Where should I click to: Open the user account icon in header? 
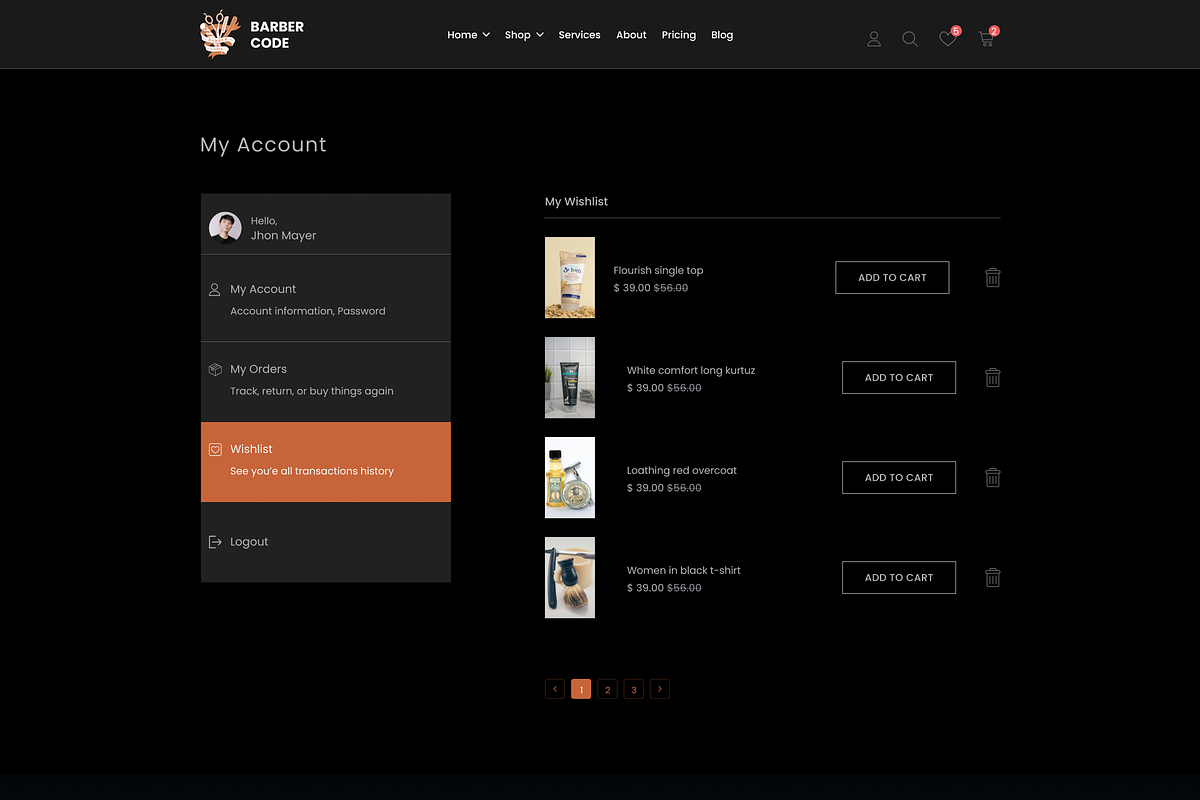click(874, 39)
